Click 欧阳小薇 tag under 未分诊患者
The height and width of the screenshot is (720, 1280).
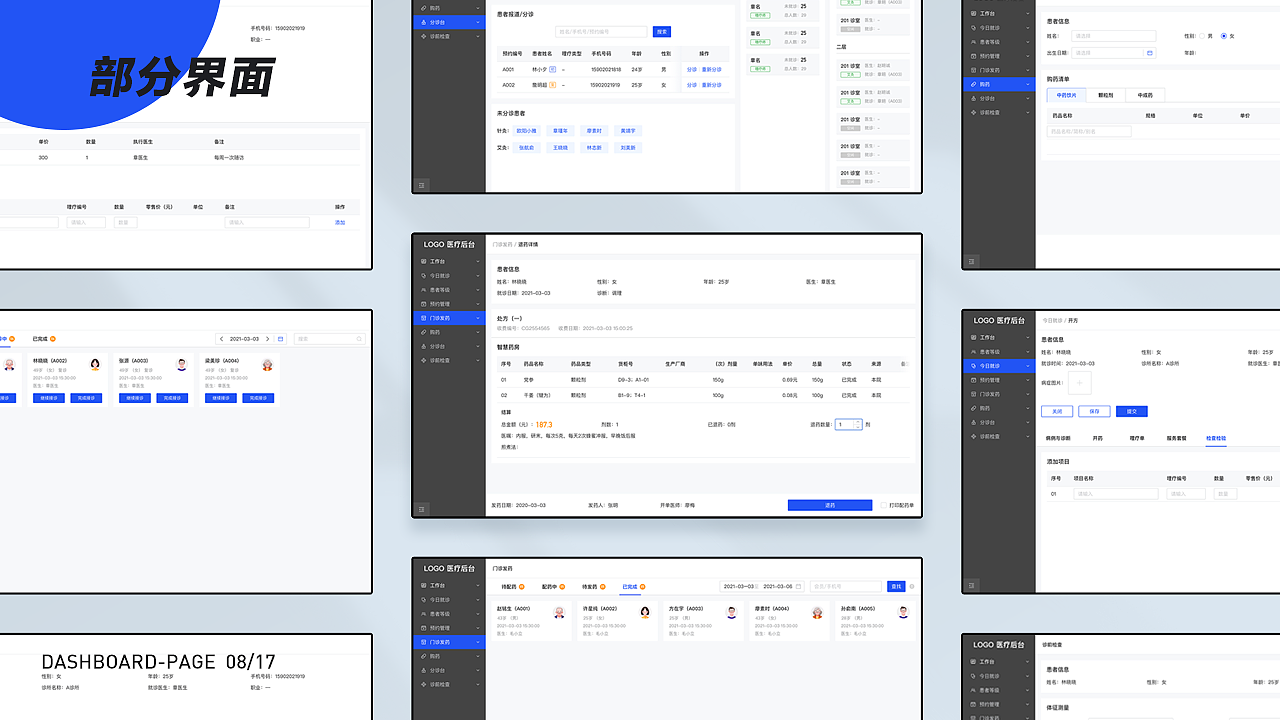(x=527, y=131)
